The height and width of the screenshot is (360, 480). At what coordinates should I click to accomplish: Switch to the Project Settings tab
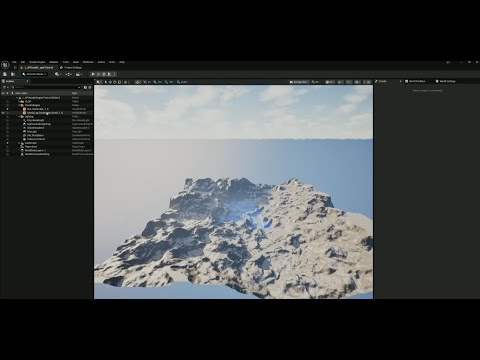click(x=71, y=68)
